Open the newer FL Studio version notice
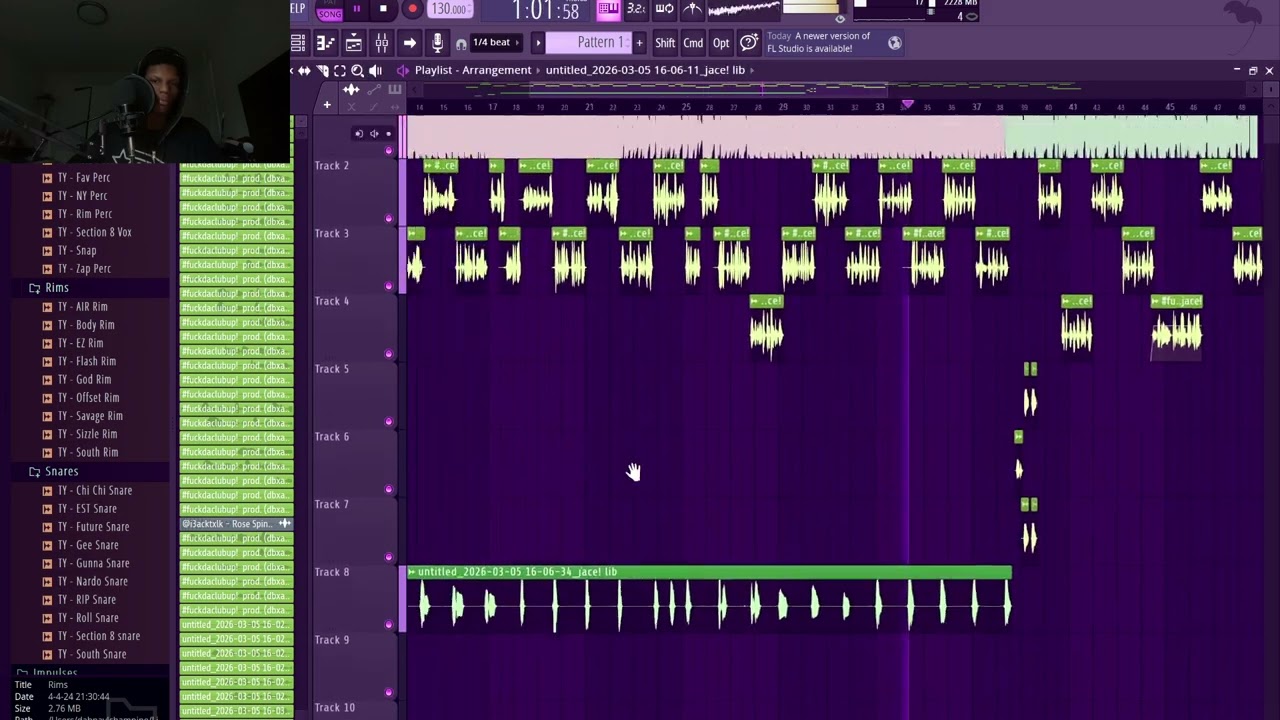 (x=819, y=43)
